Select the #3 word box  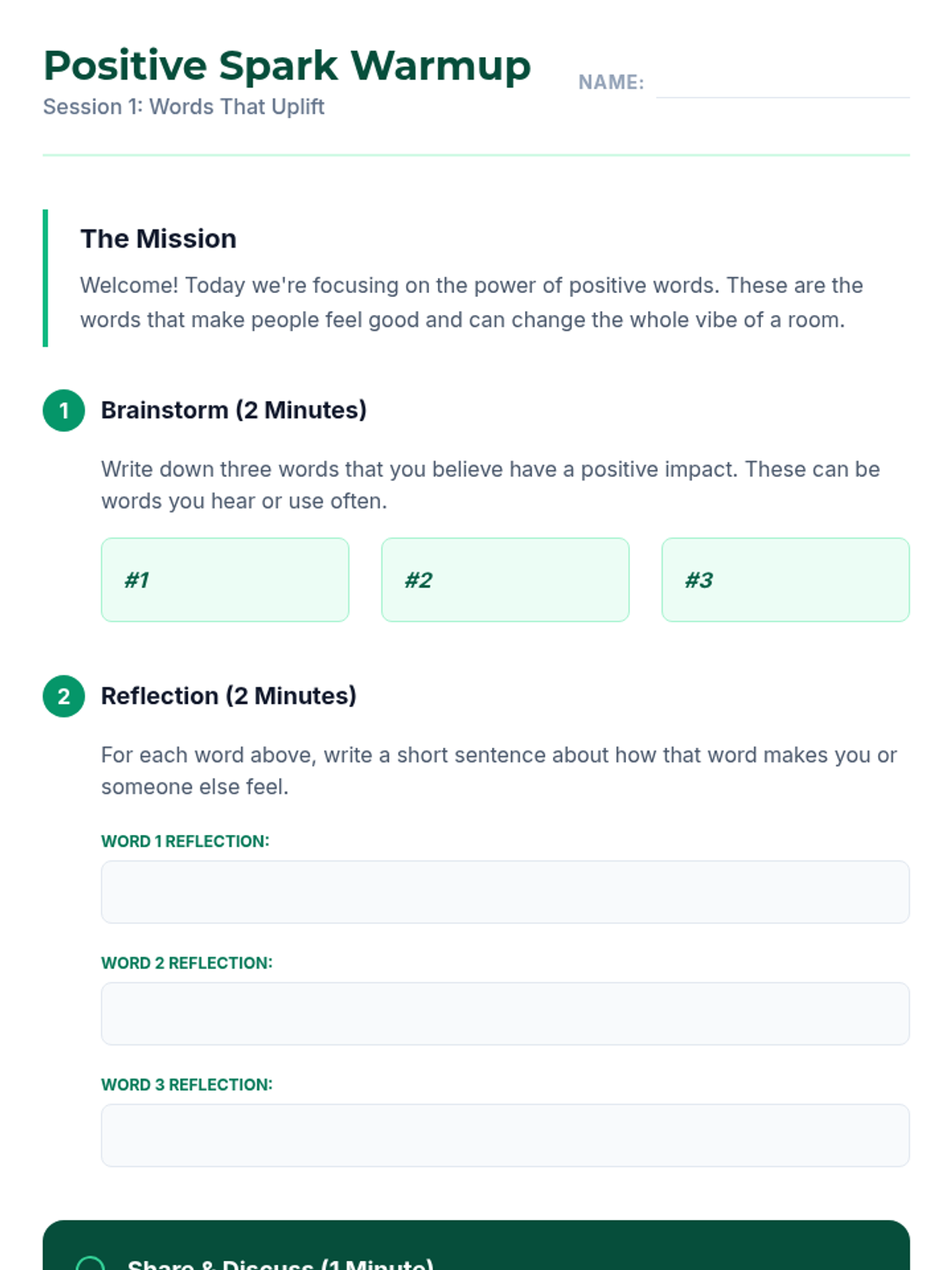pyautogui.click(x=785, y=579)
